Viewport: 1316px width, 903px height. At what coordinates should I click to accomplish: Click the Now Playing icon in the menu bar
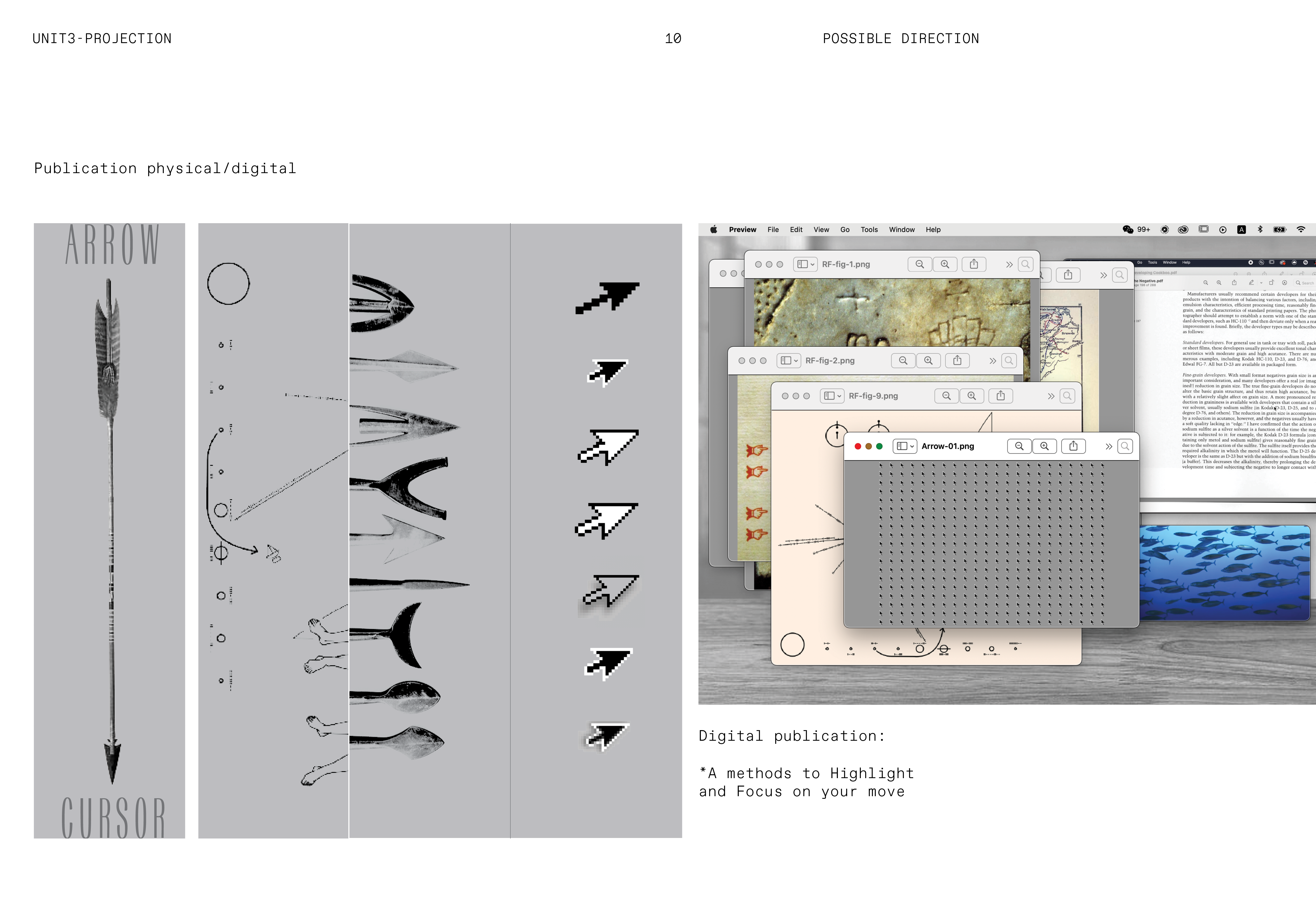(x=1223, y=230)
